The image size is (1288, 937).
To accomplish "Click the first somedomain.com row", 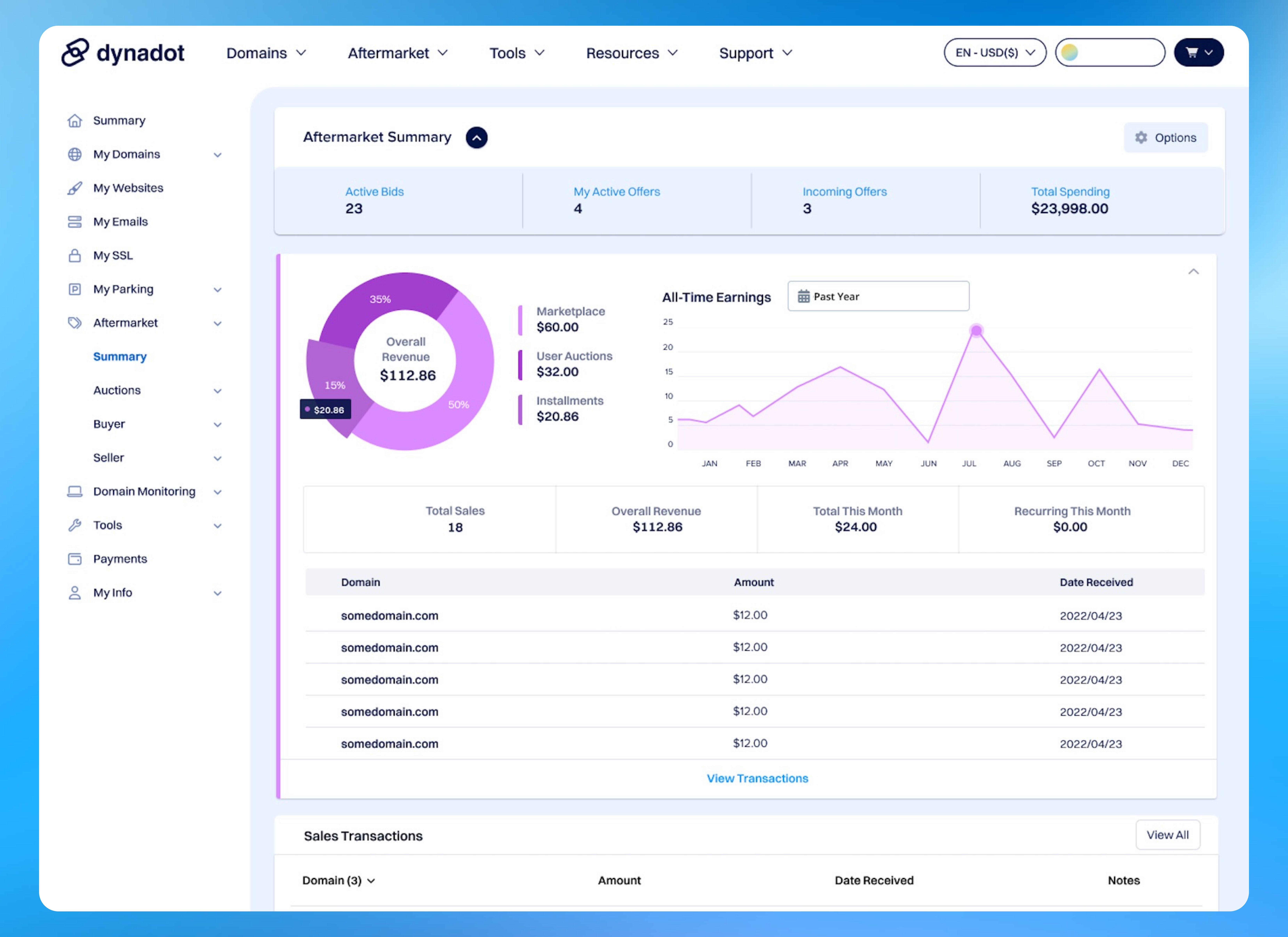I will coord(754,615).
